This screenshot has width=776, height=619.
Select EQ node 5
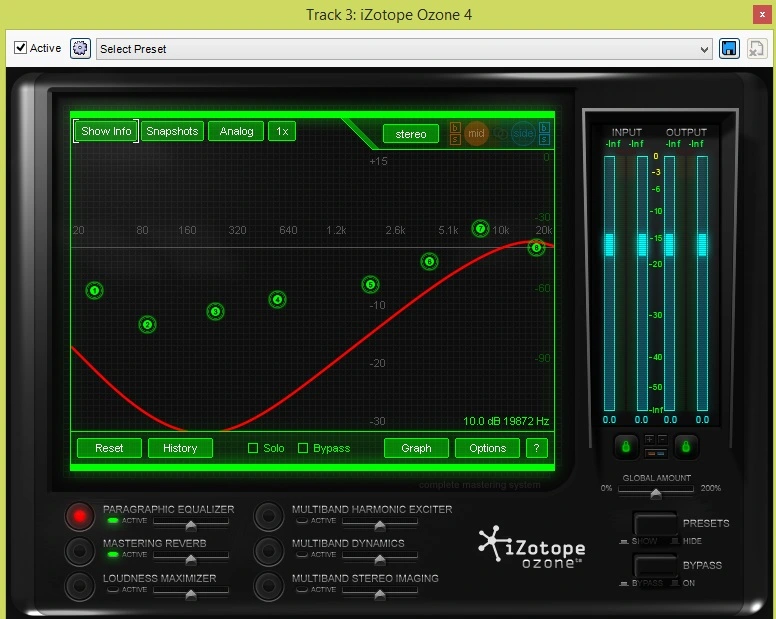click(370, 285)
